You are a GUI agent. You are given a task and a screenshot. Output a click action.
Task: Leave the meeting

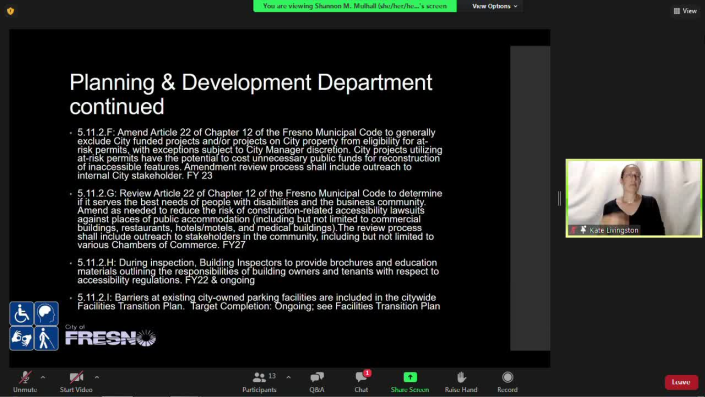tap(681, 382)
